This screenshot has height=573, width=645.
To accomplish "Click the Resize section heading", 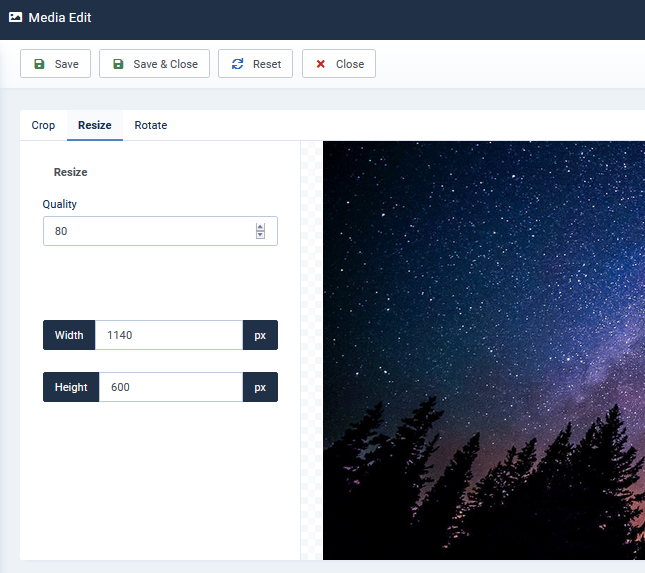I will tap(70, 172).
